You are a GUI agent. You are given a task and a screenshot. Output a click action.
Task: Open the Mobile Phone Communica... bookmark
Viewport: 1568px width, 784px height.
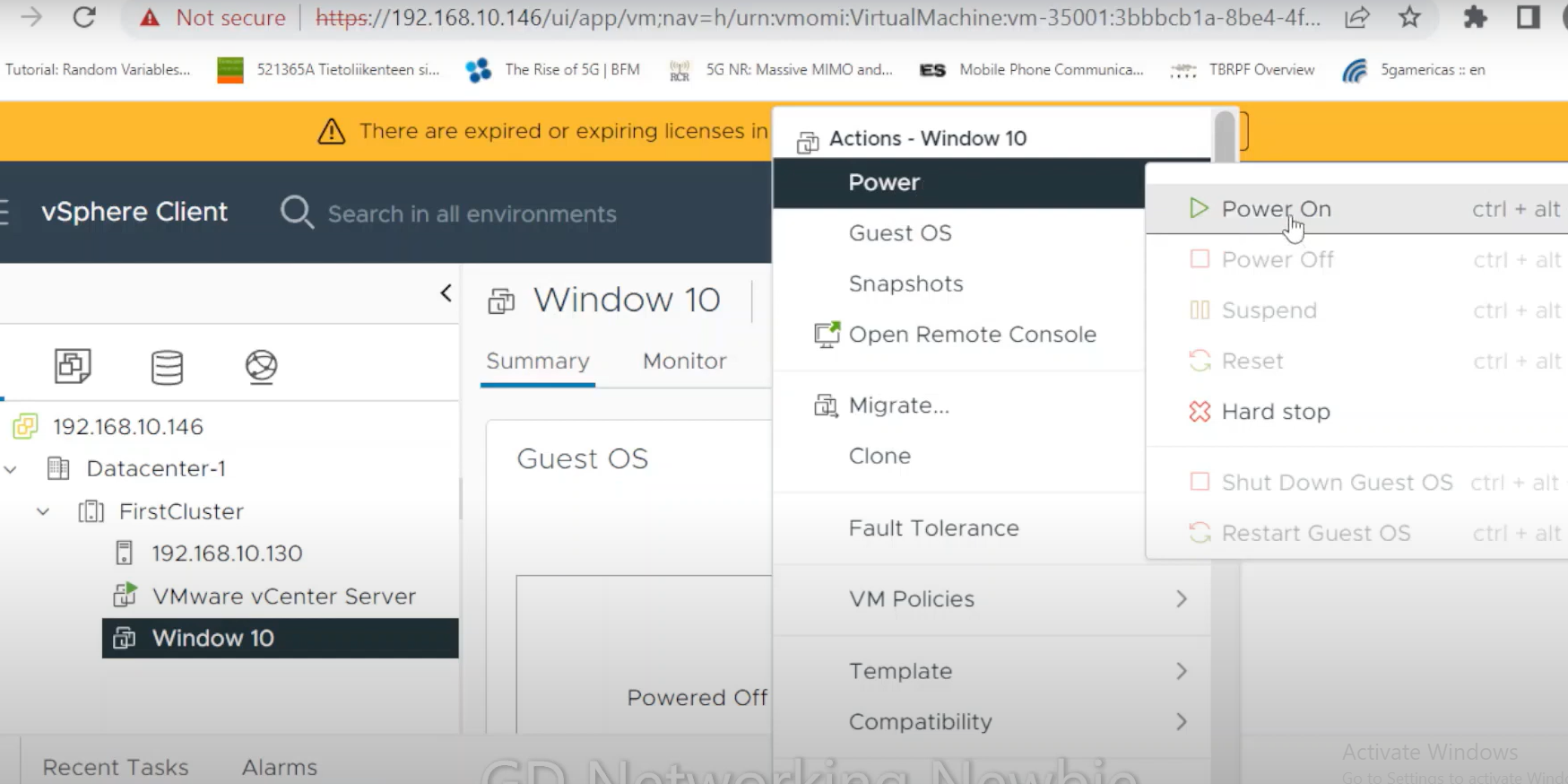1032,69
